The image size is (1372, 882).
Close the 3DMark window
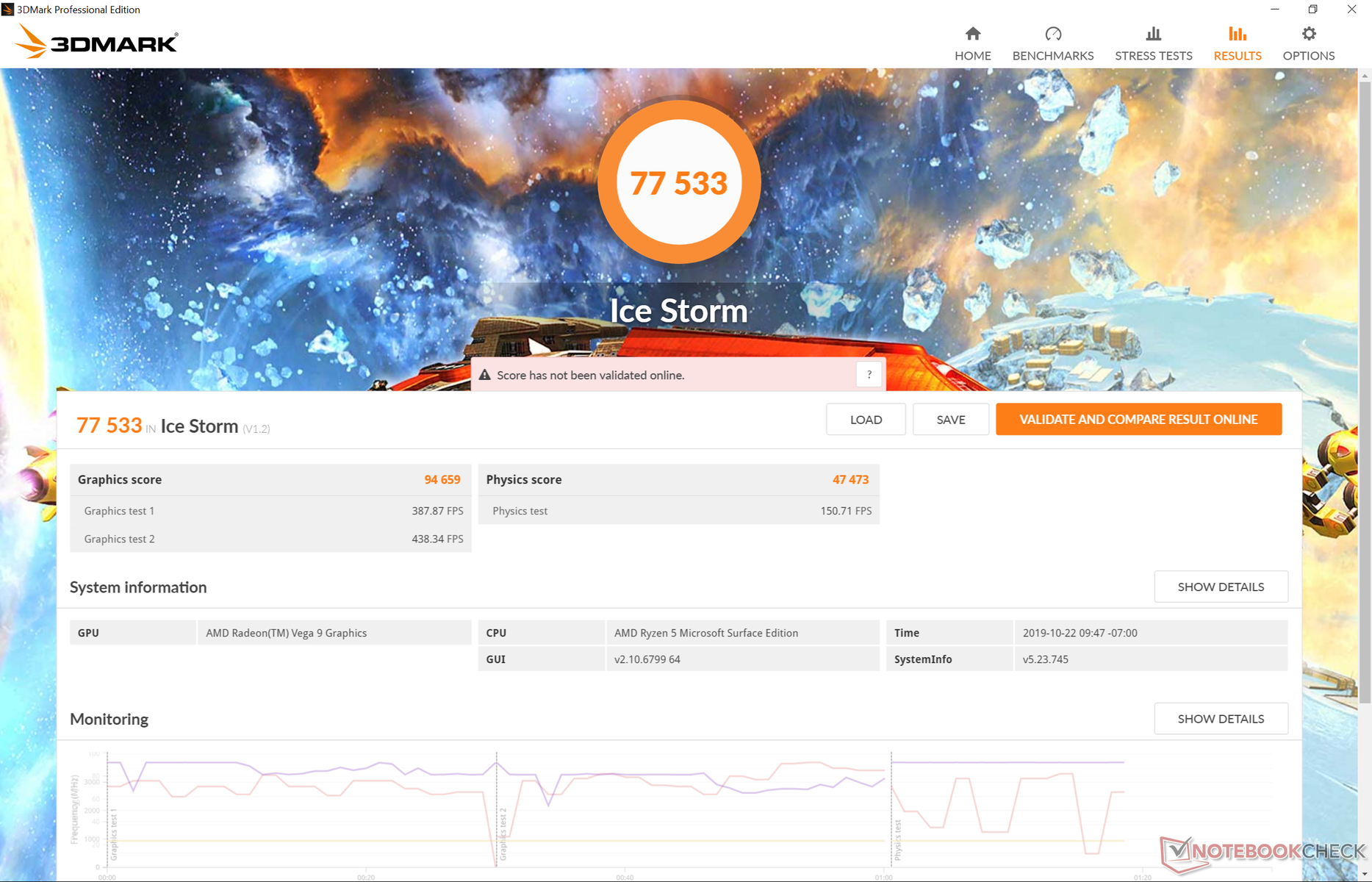(x=1351, y=10)
